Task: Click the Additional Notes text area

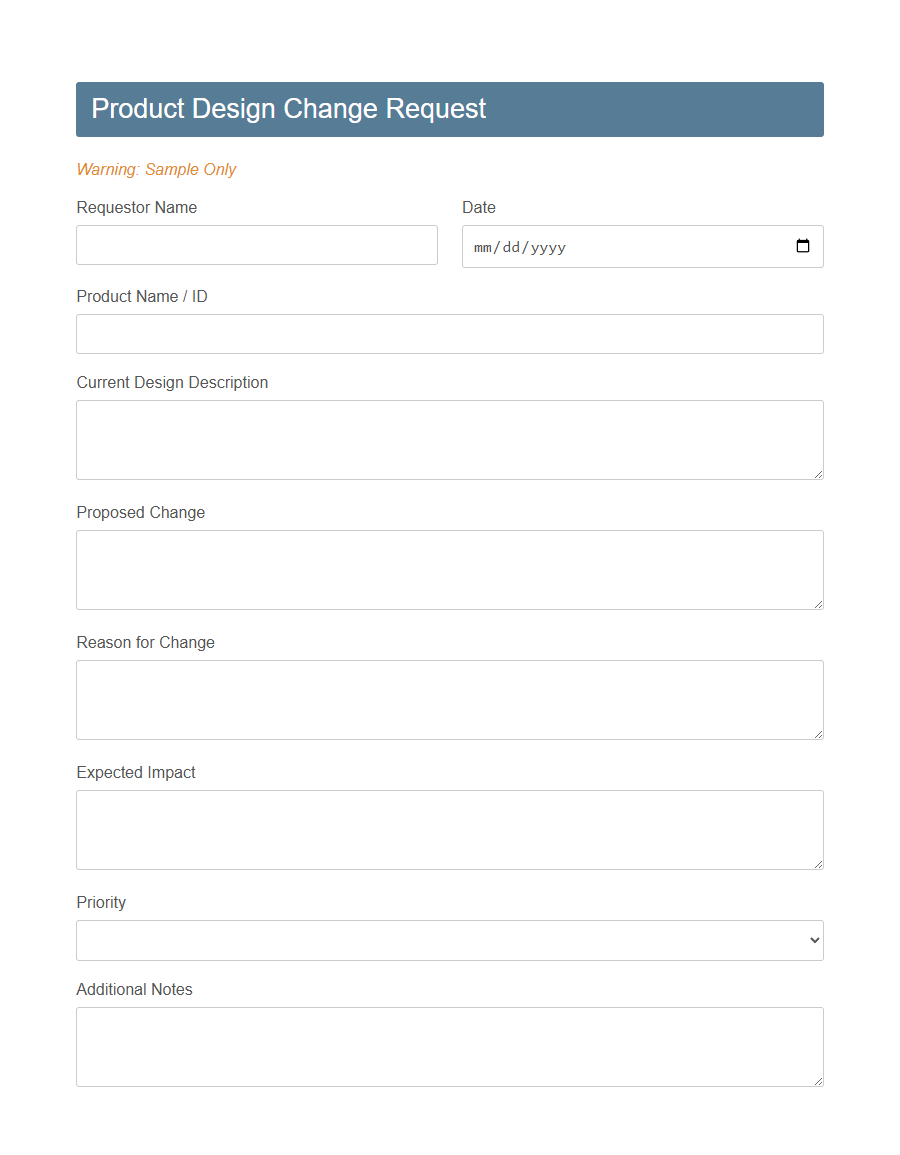Action: coord(450,1046)
